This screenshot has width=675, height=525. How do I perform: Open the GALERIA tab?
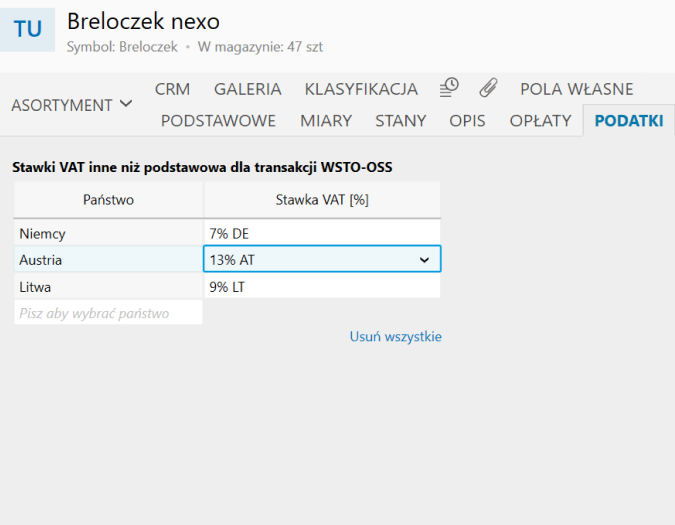(x=248, y=89)
